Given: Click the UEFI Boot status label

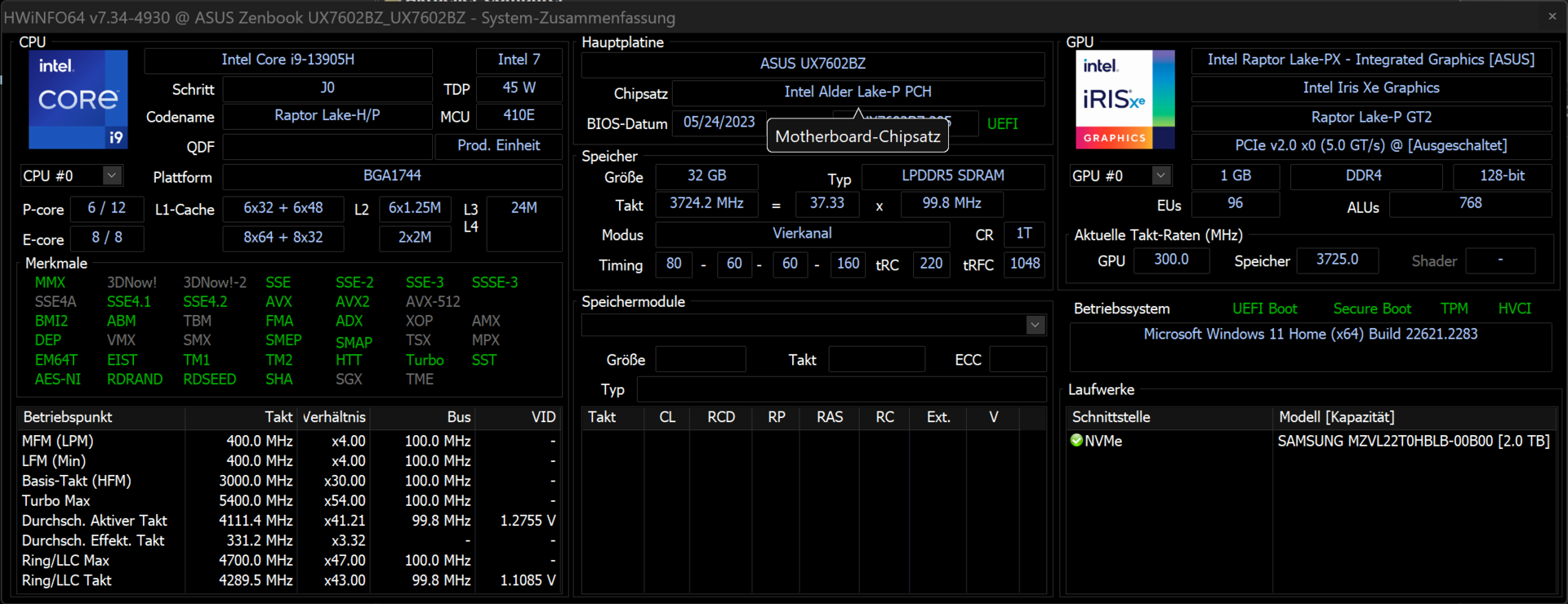Looking at the screenshot, I should [x=1265, y=309].
